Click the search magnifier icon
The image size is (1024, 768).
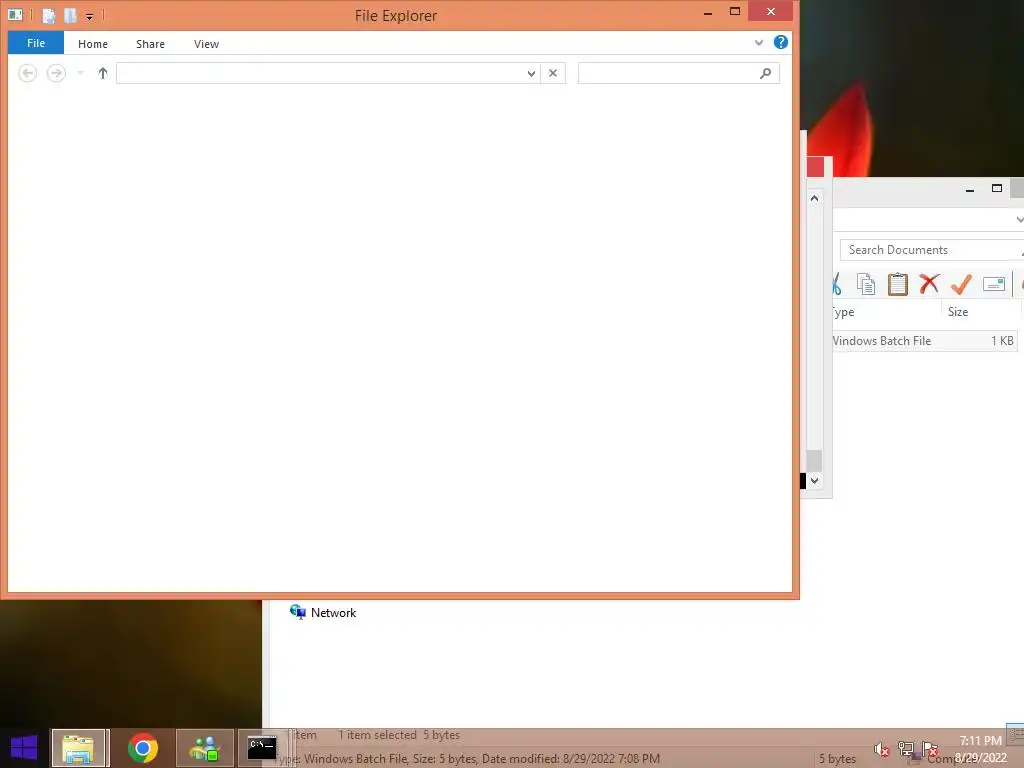click(x=765, y=73)
